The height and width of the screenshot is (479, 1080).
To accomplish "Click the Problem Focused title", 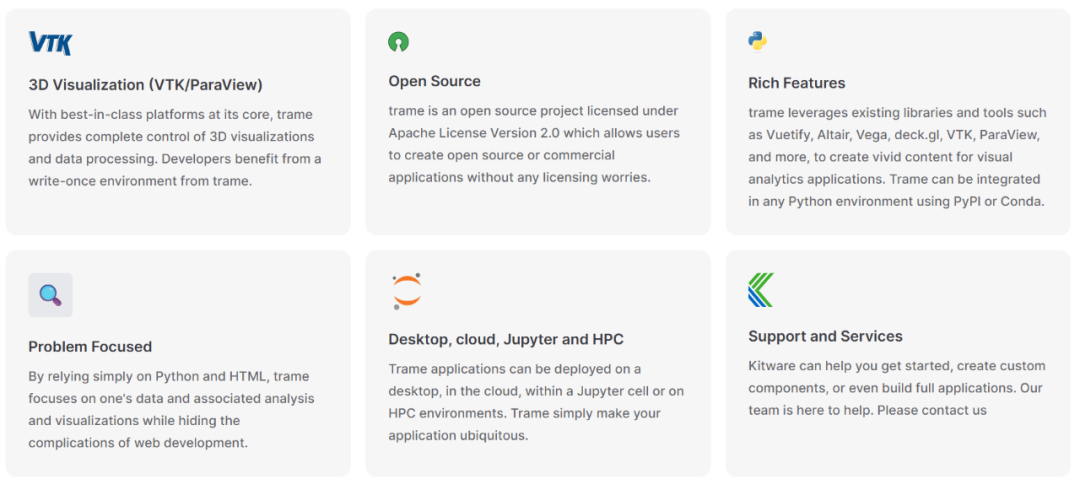I will (90, 347).
